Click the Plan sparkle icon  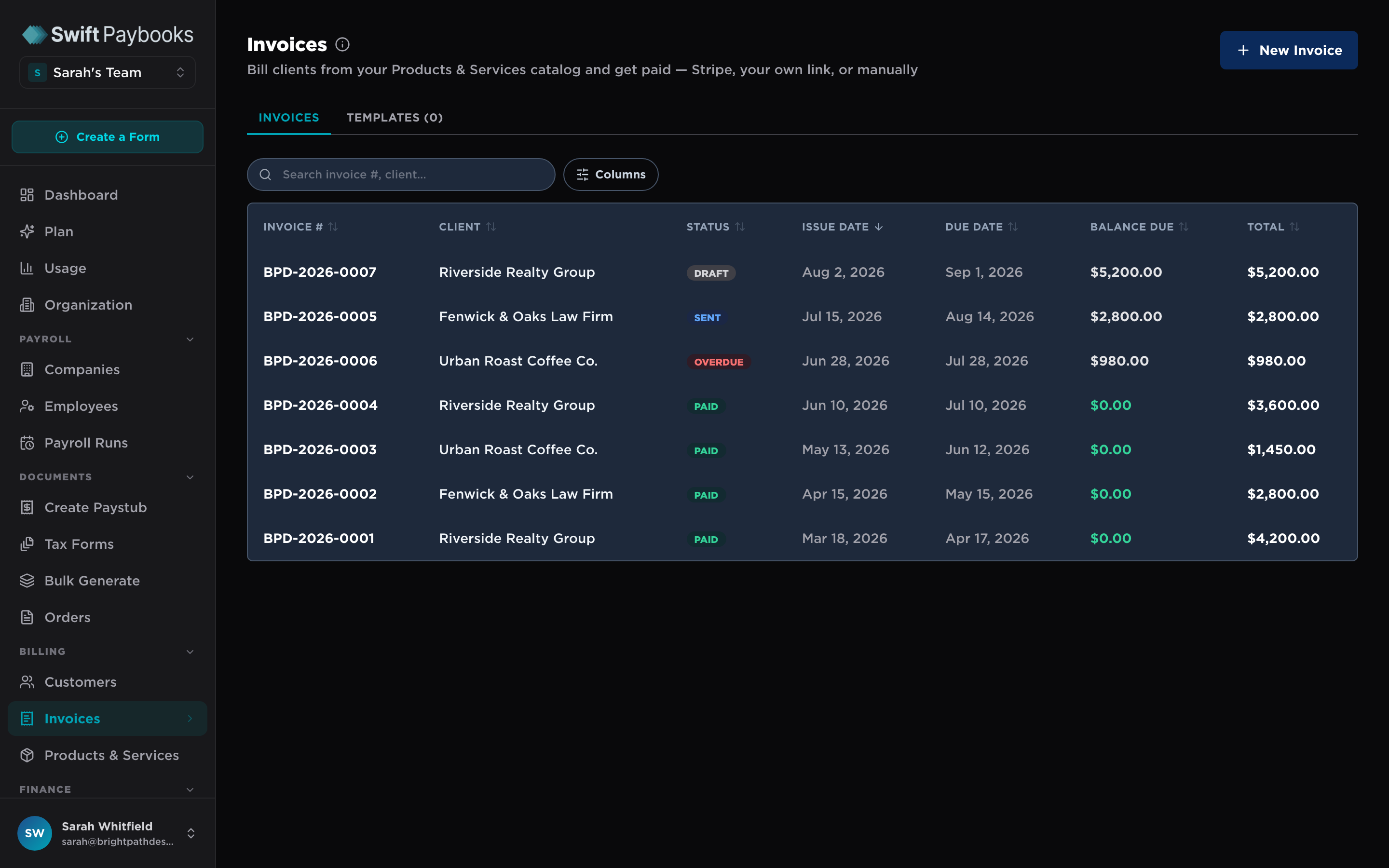(27, 232)
